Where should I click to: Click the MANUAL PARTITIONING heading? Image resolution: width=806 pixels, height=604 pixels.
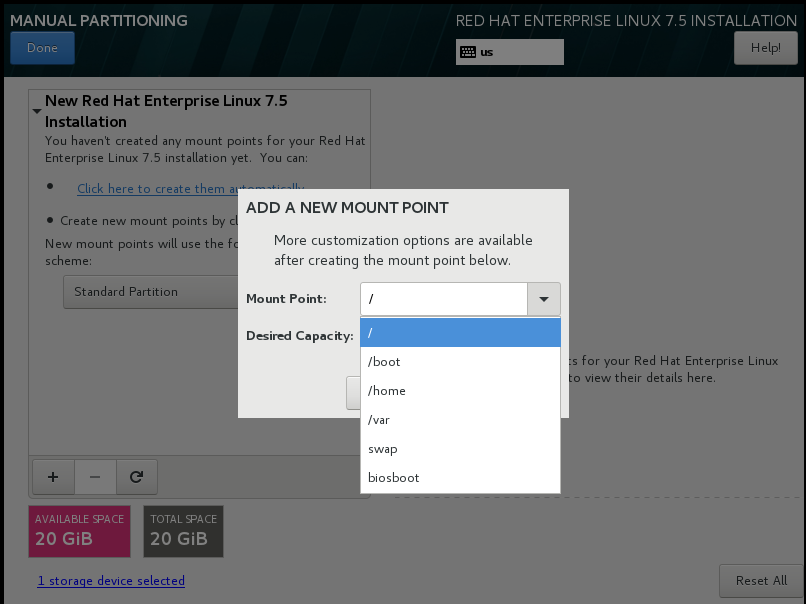point(99,21)
